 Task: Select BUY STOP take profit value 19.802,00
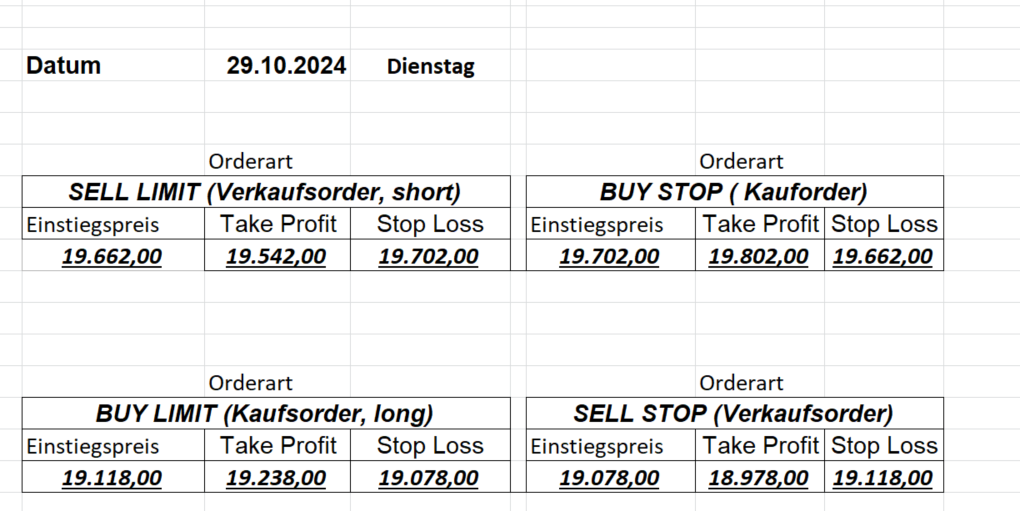click(758, 256)
